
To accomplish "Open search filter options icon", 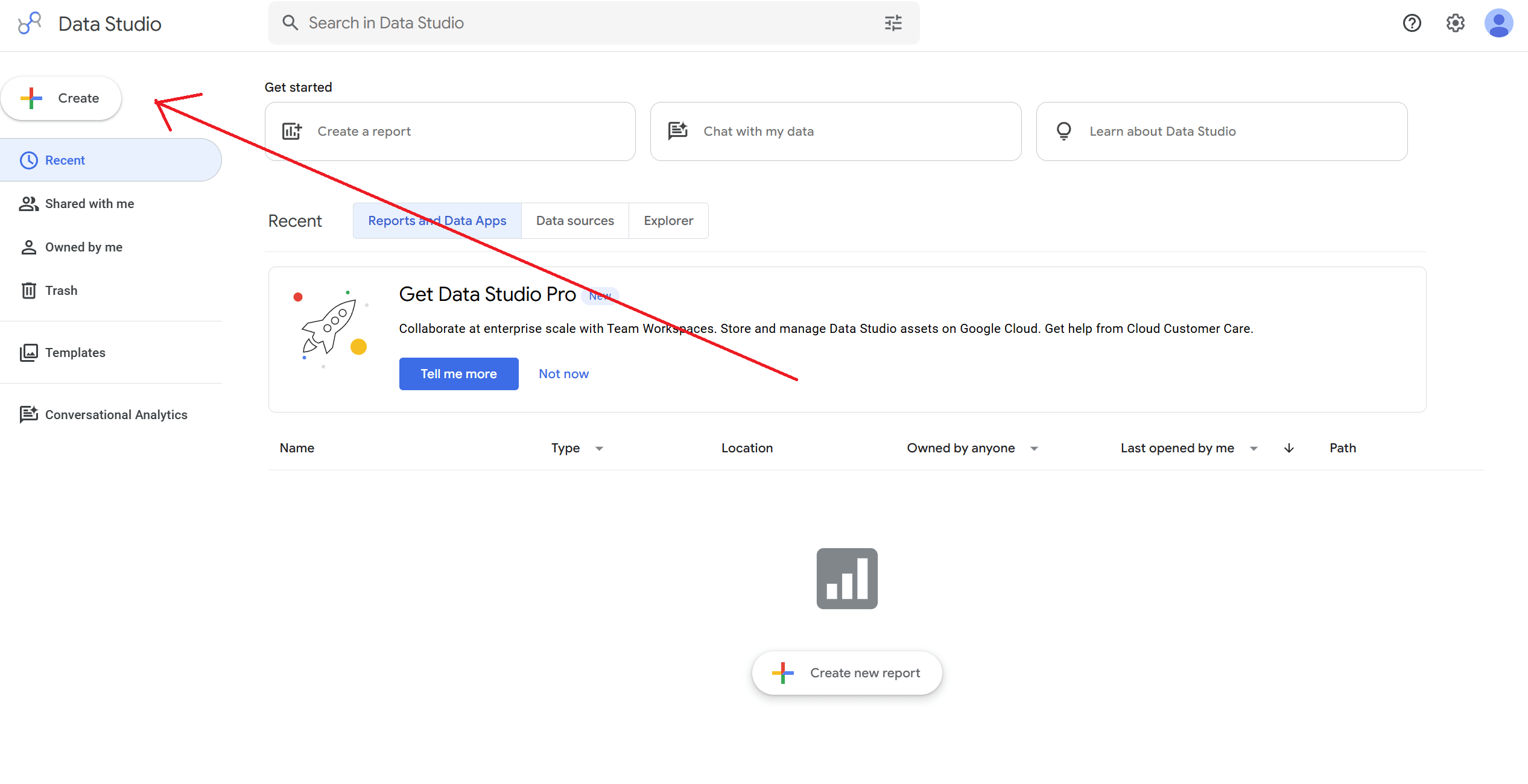I will pos(893,23).
